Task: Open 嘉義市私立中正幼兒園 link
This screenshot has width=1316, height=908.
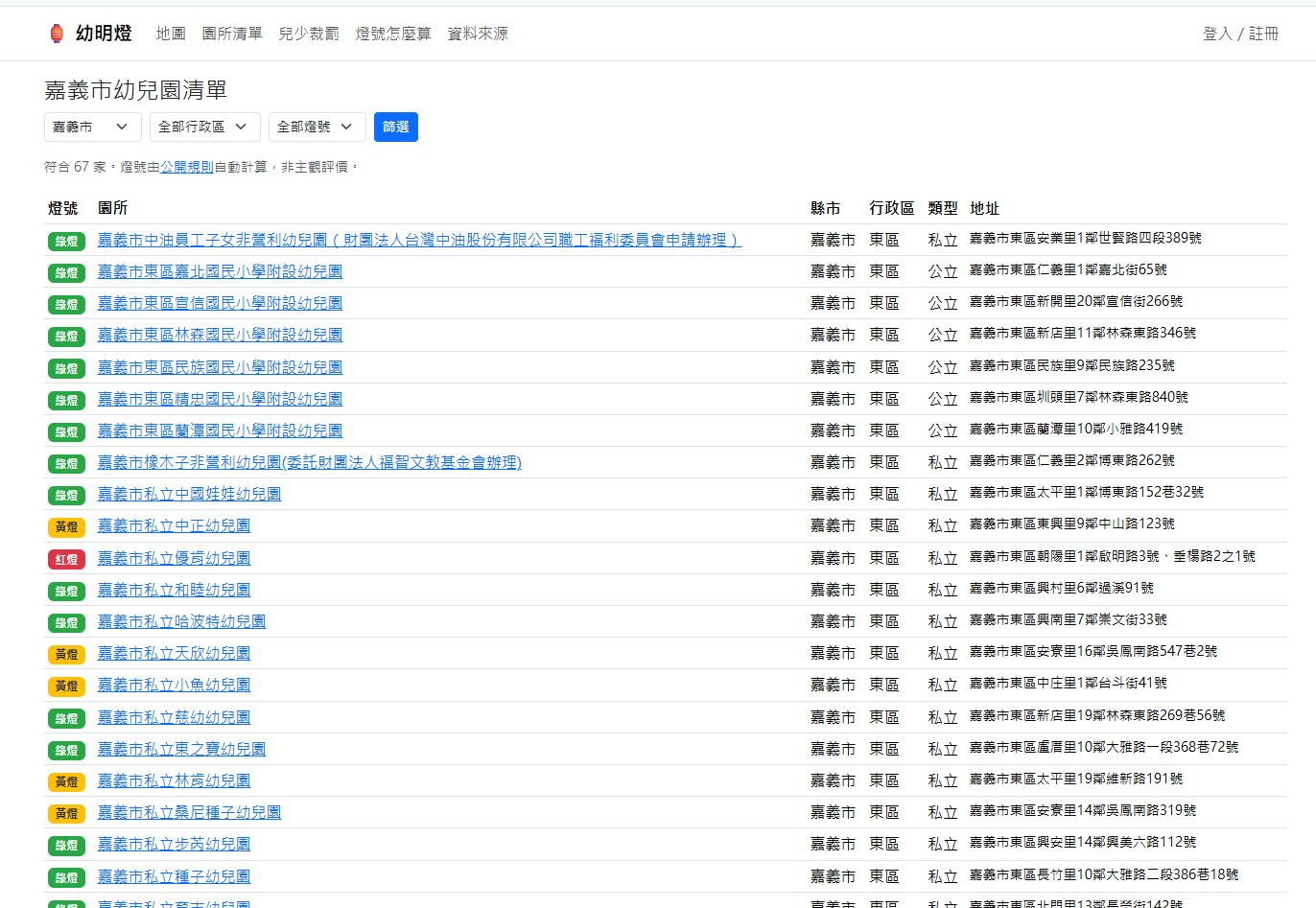Action: click(x=175, y=525)
